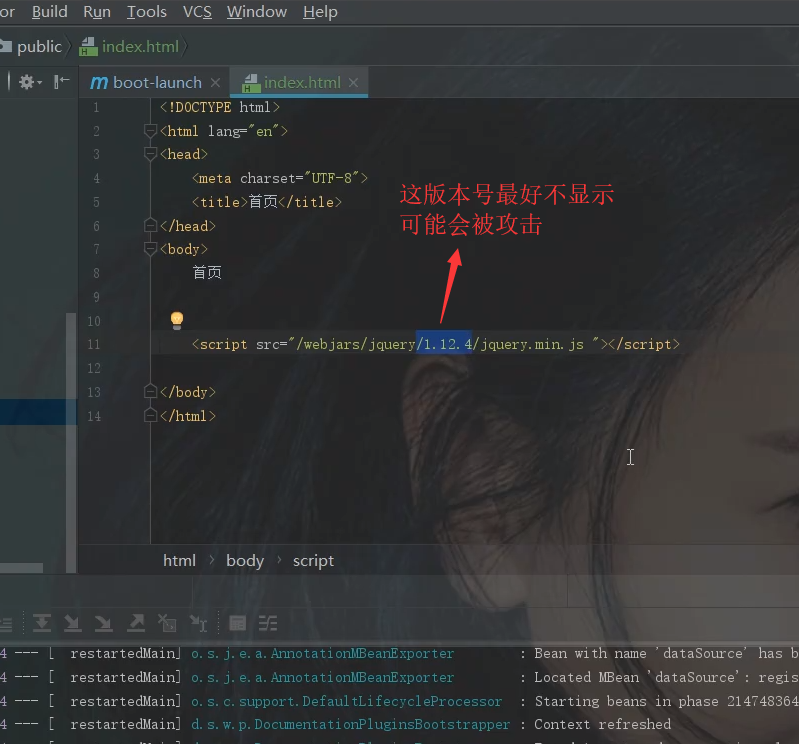Screen dimensions: 799x744
Task: Hide the project tool window
Action: tap(62, 82)
